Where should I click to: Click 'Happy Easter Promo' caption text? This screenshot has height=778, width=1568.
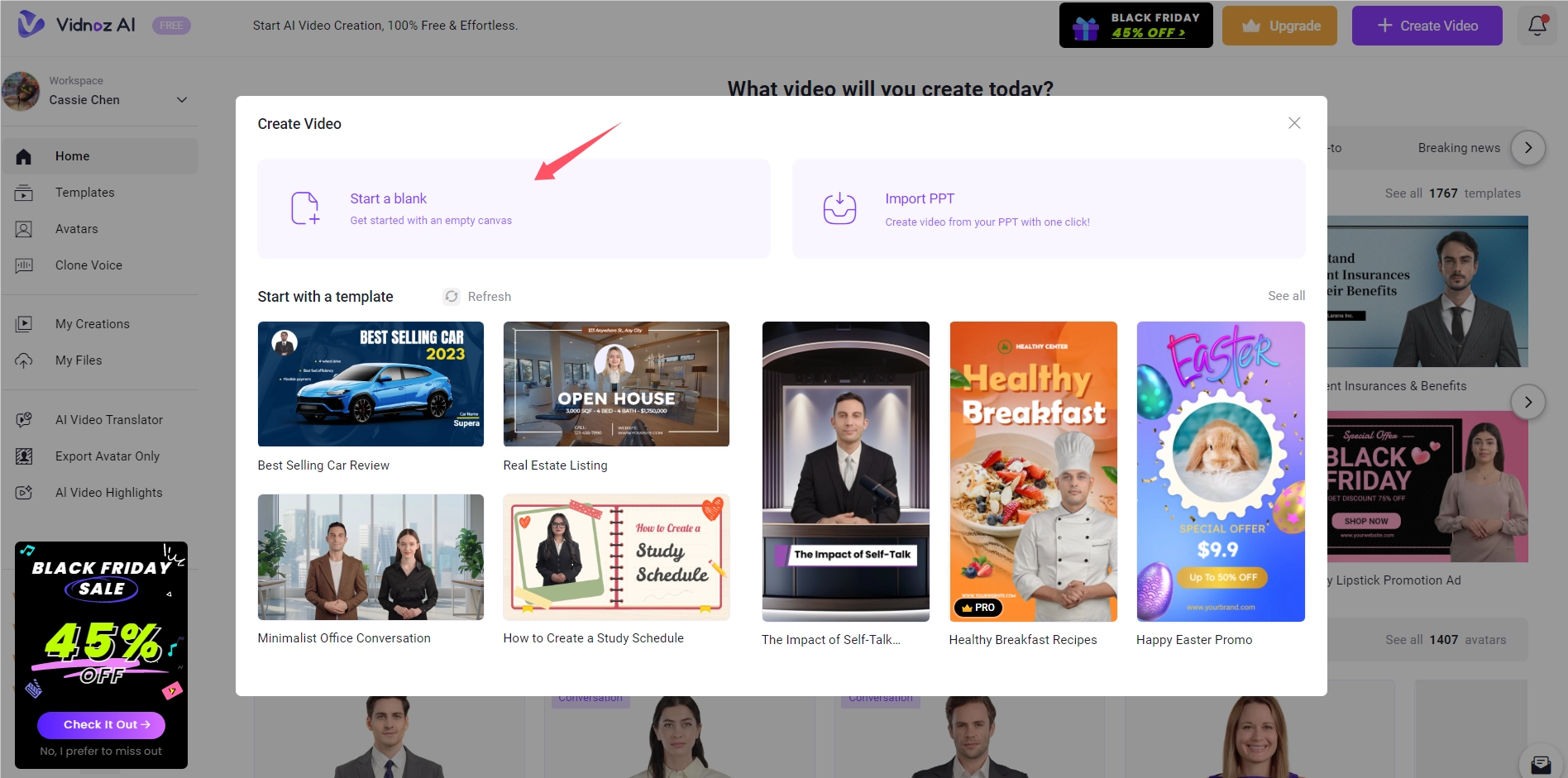coord(1194,640)
